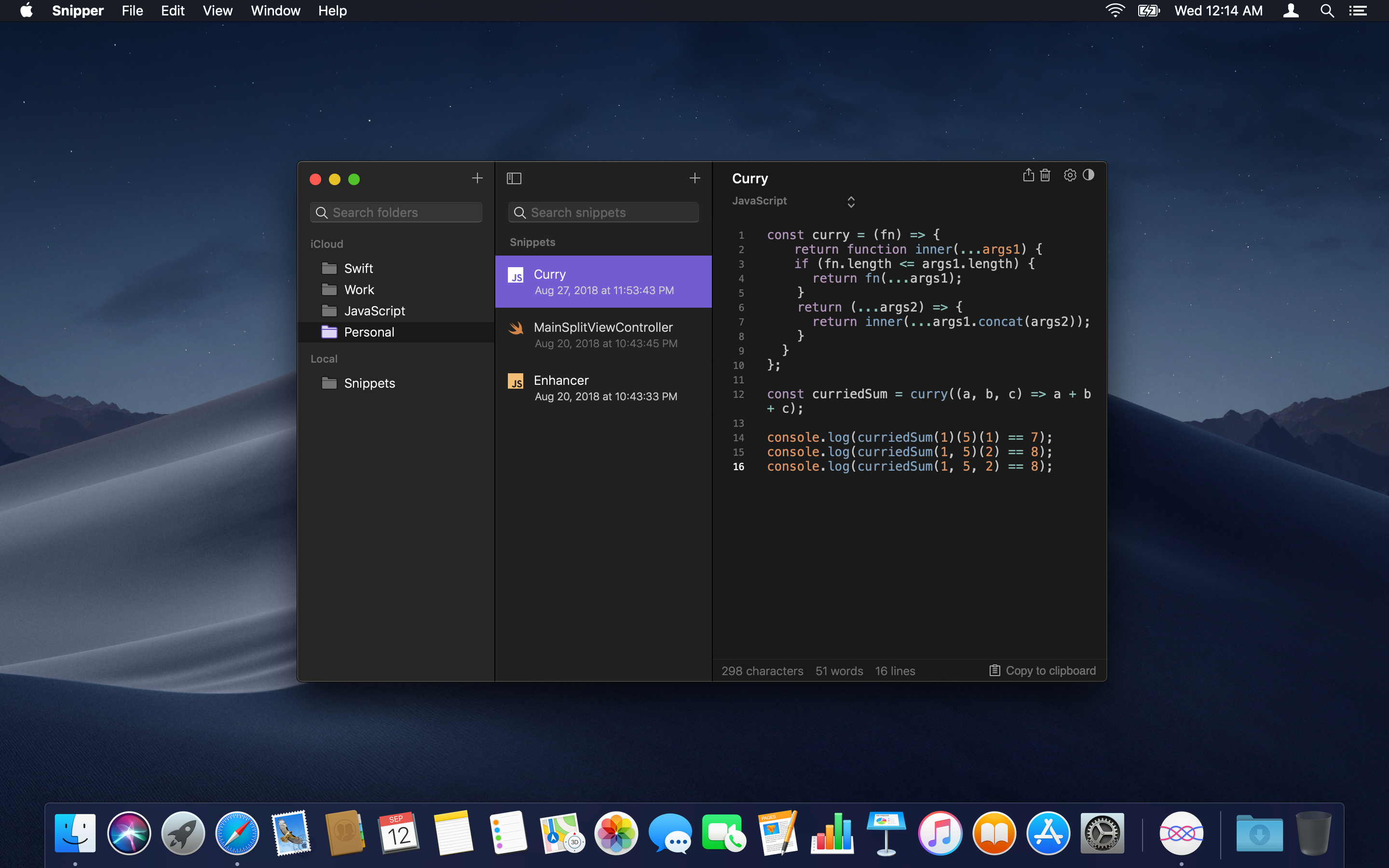
Task: Open the File menu
Action: point(132,11)
